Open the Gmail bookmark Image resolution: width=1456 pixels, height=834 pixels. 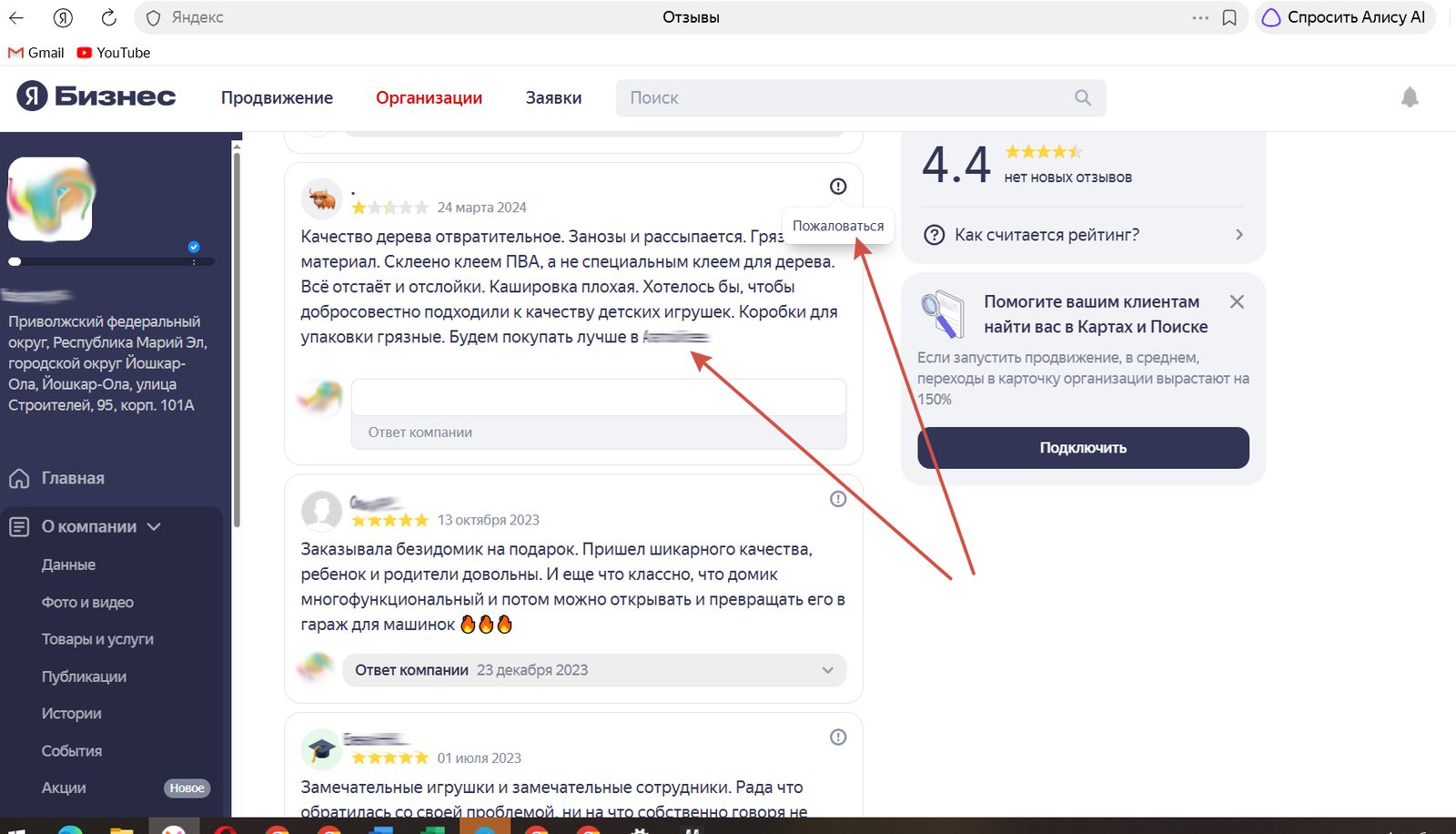[35, 53]
